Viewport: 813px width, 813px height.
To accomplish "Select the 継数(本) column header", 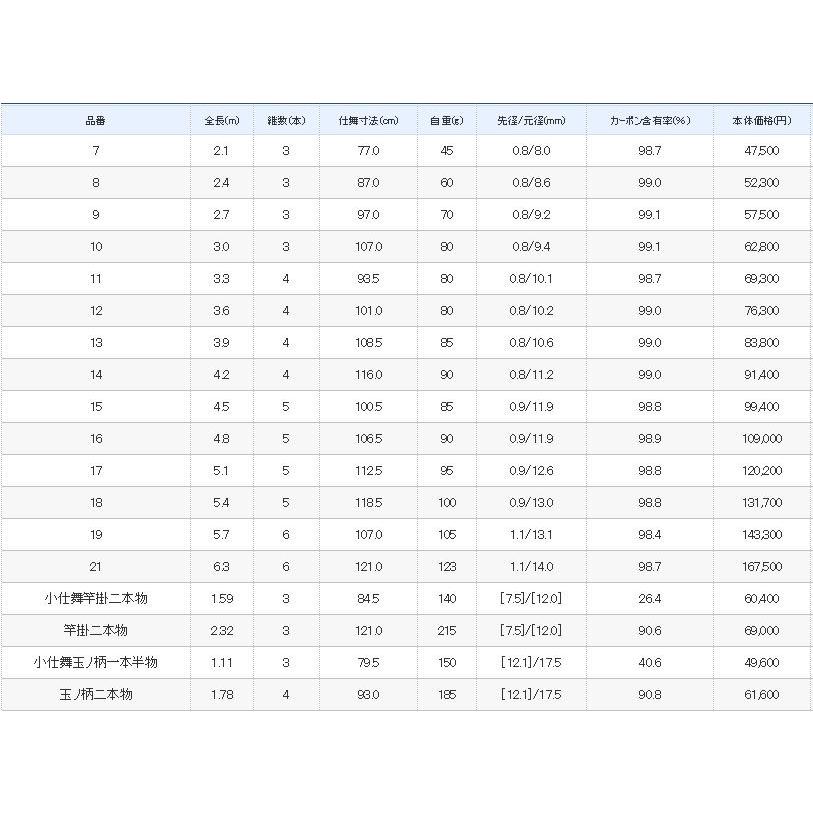I will 286,120.
